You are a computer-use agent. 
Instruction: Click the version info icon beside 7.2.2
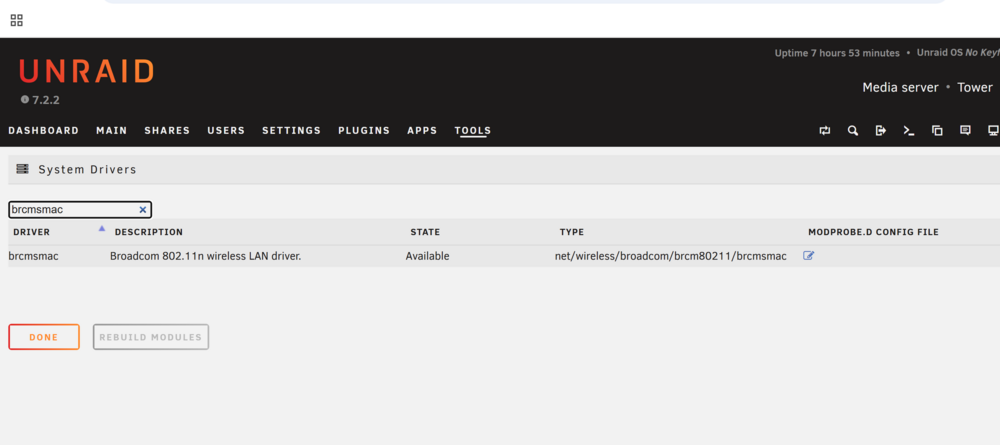pyautogui.click(x=25, y=99)
